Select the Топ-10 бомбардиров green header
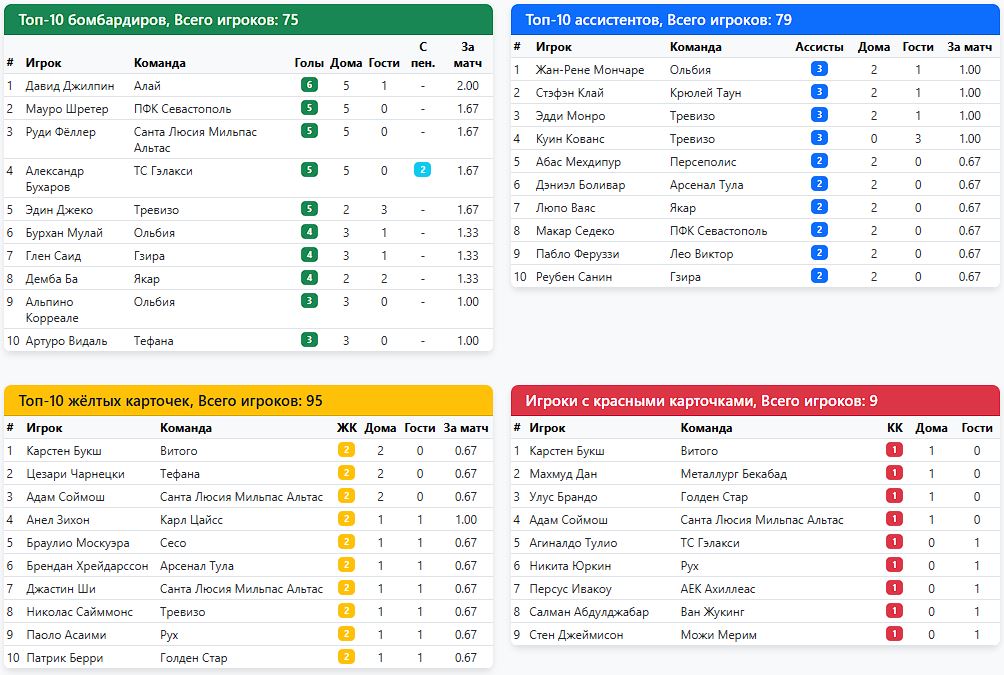Screen dimensions: 1004x675 (248, 20)
